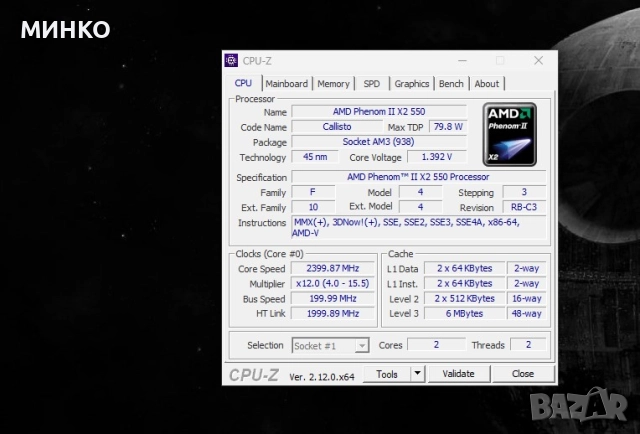Click the Code Name value Callisto
The height and width of the screenshot is (434, 640).
[x=337, y=127]
